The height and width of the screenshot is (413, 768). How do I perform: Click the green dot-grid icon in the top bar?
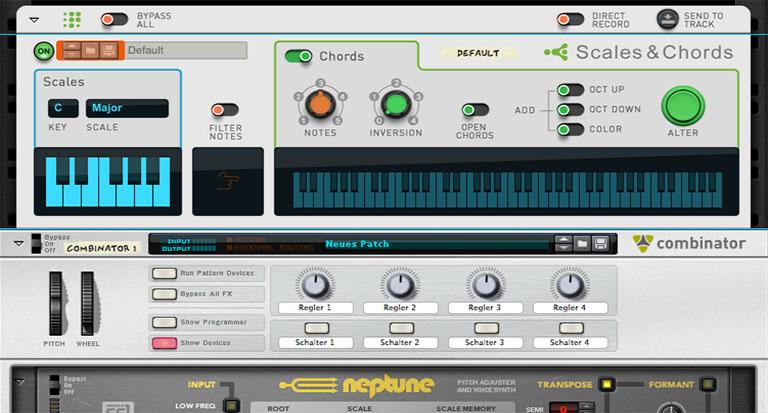[x=72, y=20]
